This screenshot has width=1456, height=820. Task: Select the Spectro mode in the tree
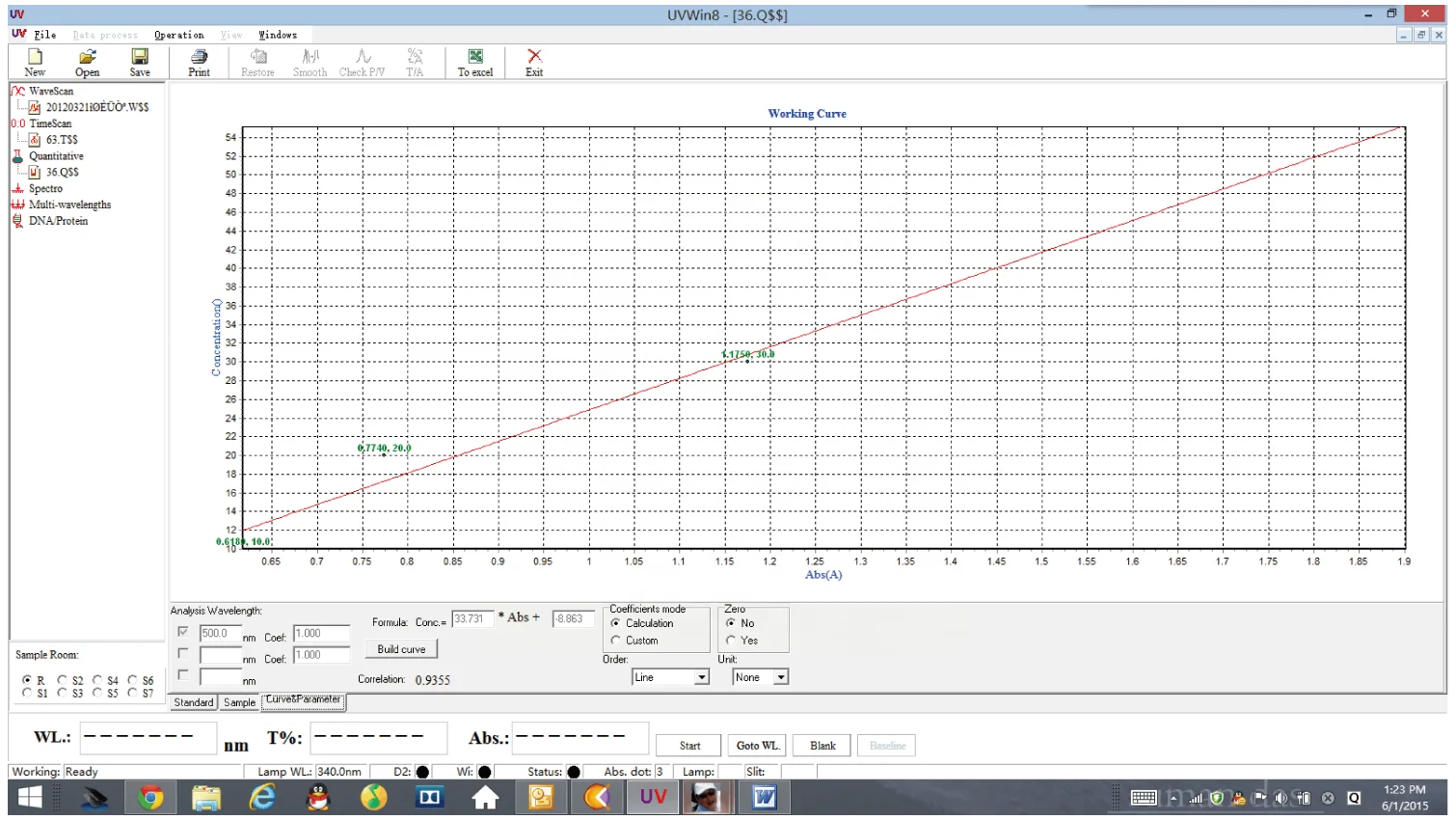tap(44, 189)
